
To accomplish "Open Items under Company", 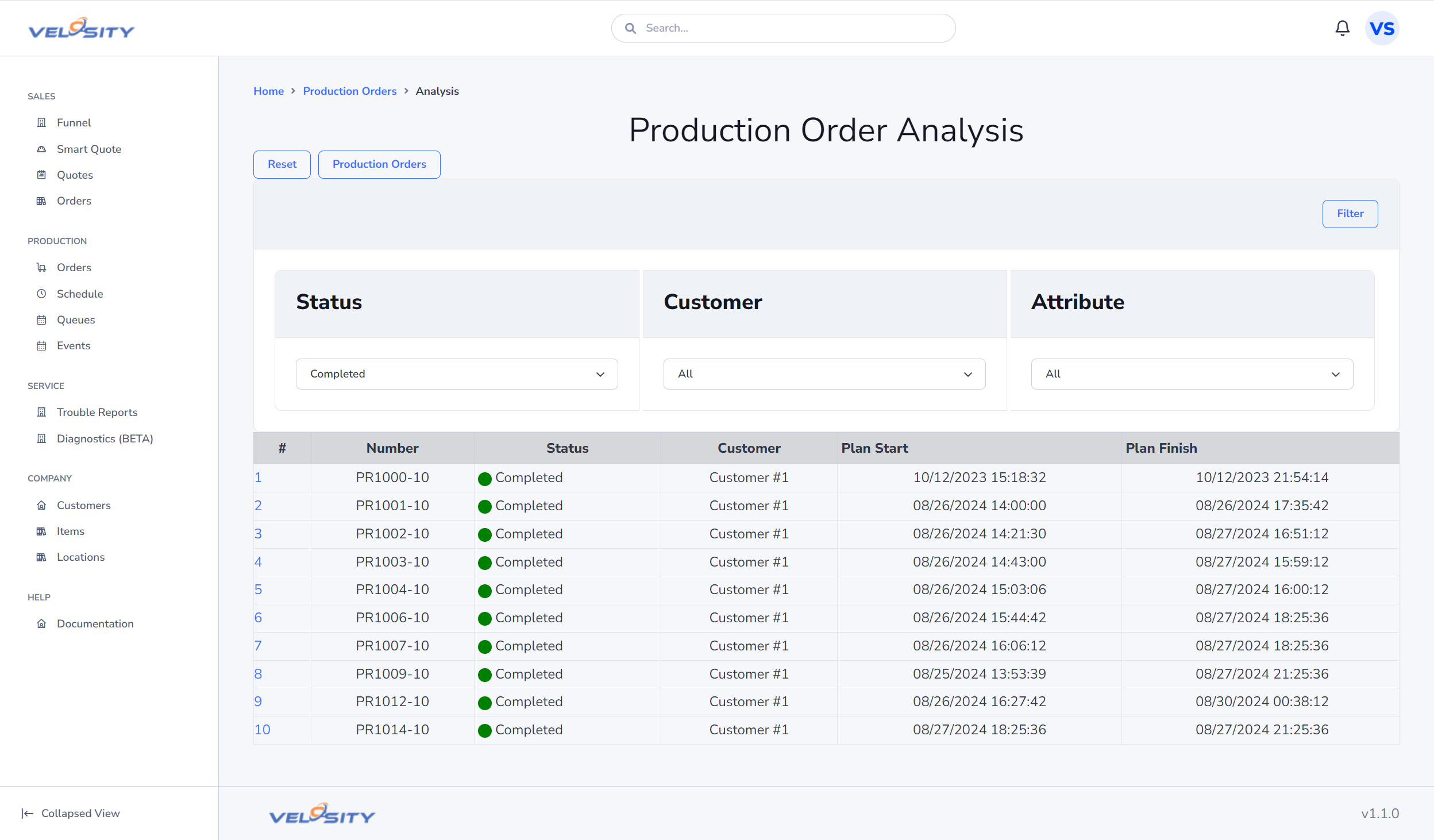I will 71,531.
